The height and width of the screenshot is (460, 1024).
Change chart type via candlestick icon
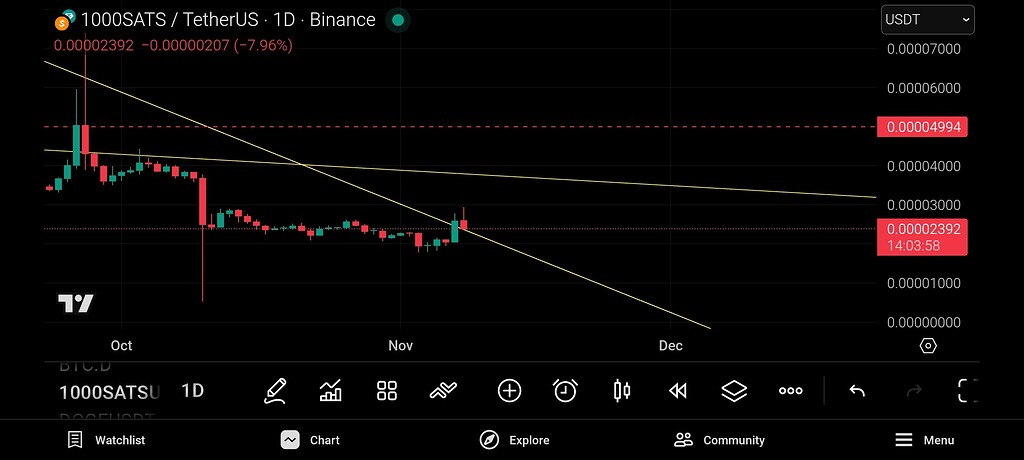(x=621, y=390)
